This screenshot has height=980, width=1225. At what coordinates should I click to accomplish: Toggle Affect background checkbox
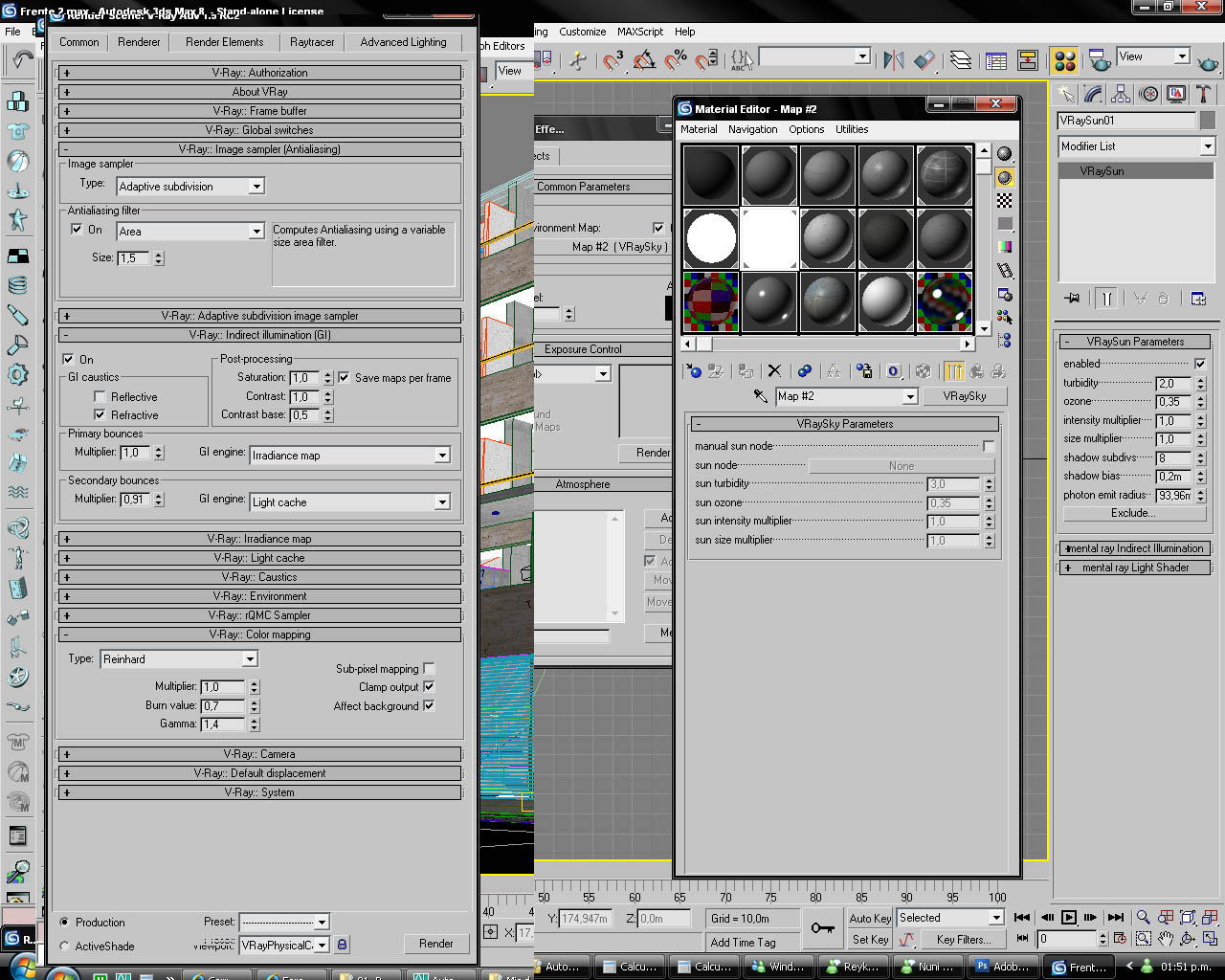click(x=429, y=705)
